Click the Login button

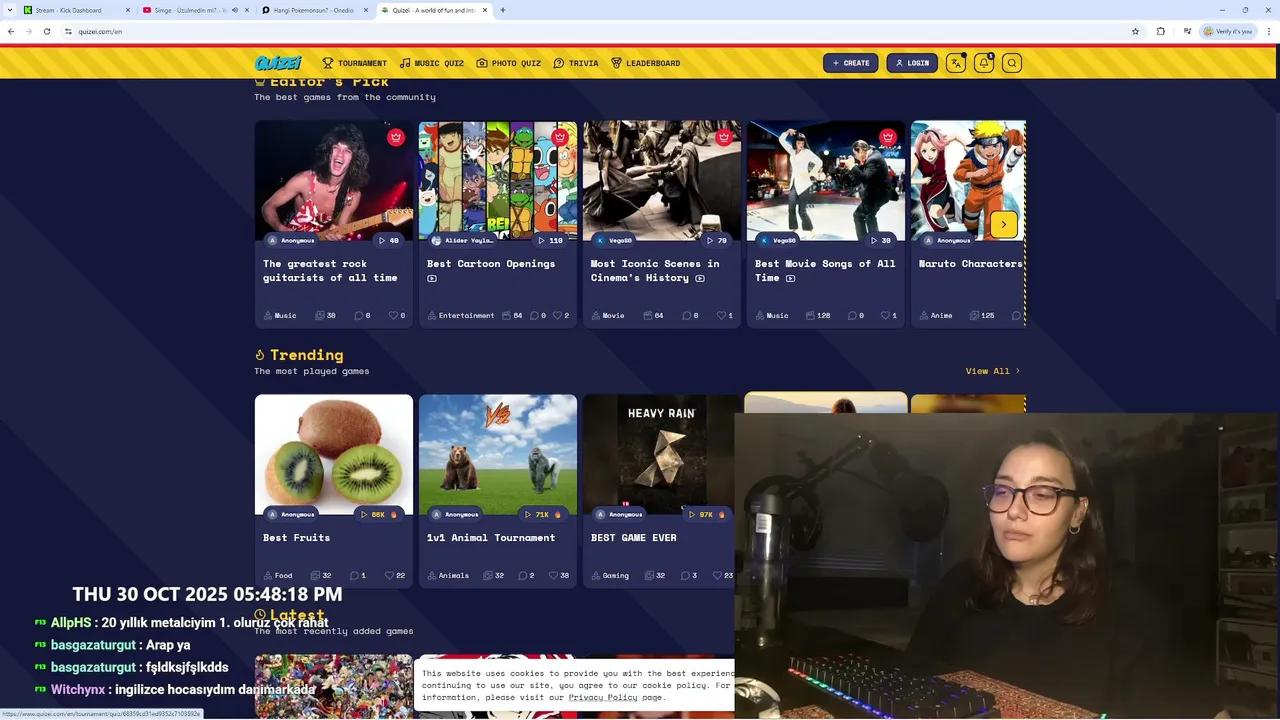[x=912, y=63]
